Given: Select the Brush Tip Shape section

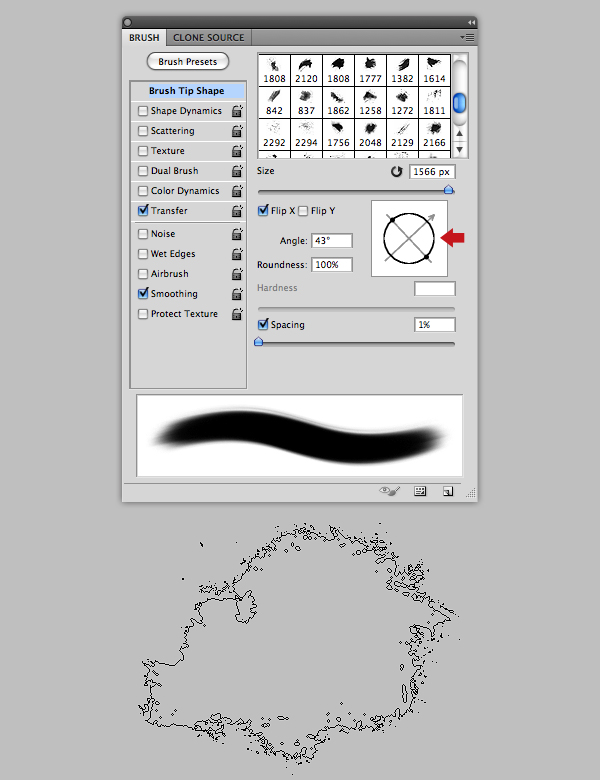Looking at the screenshot, I should click(x=188, y=91).
